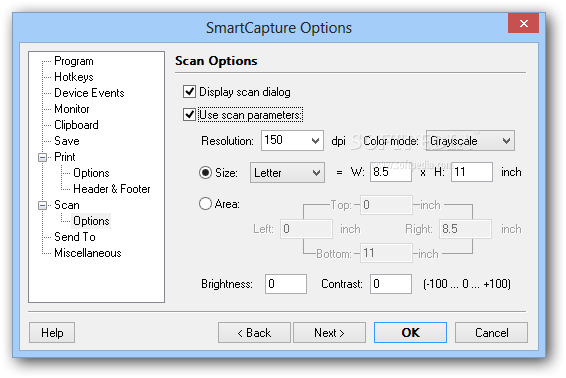
Task: Check the Display scan dialog checkbox
Action: [190, 92]
